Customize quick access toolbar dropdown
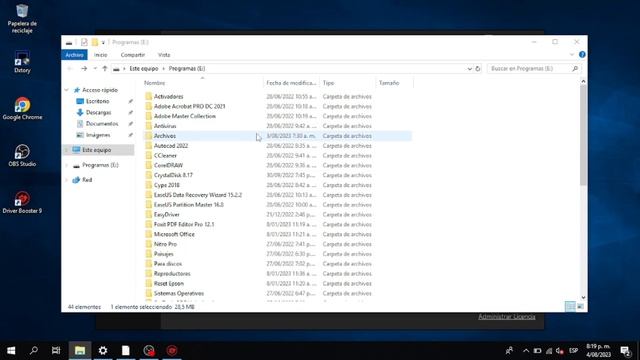The width and height of the screenshot is (640, 360). (x=103, y=42)
